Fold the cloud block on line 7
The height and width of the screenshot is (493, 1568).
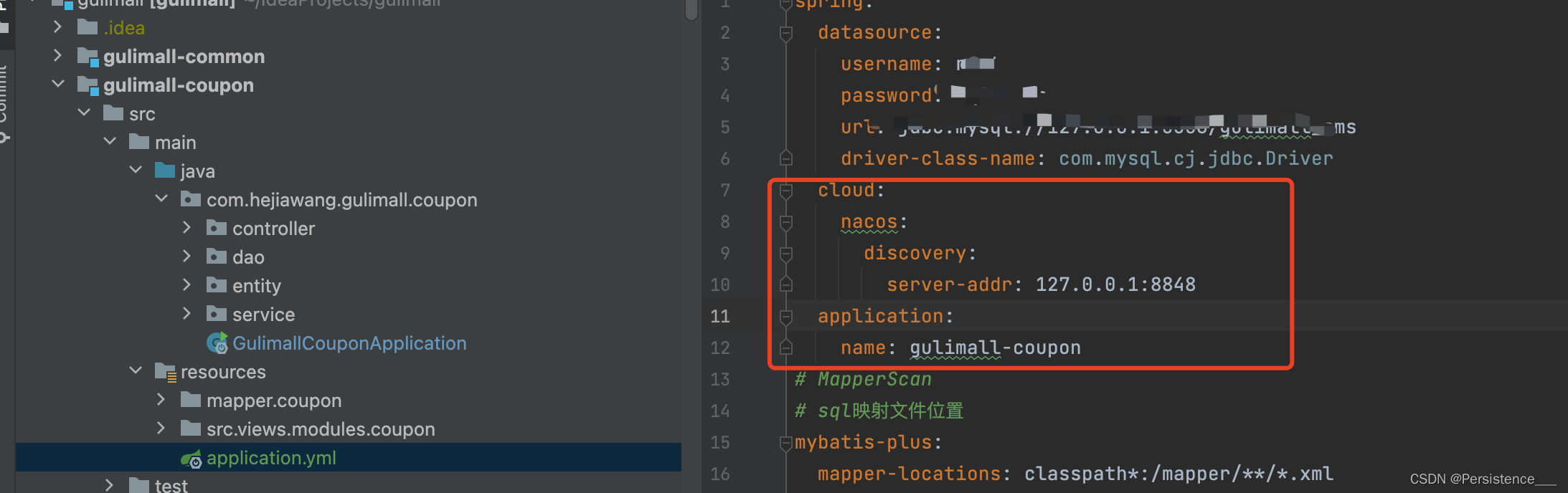(x=786, y=191)
